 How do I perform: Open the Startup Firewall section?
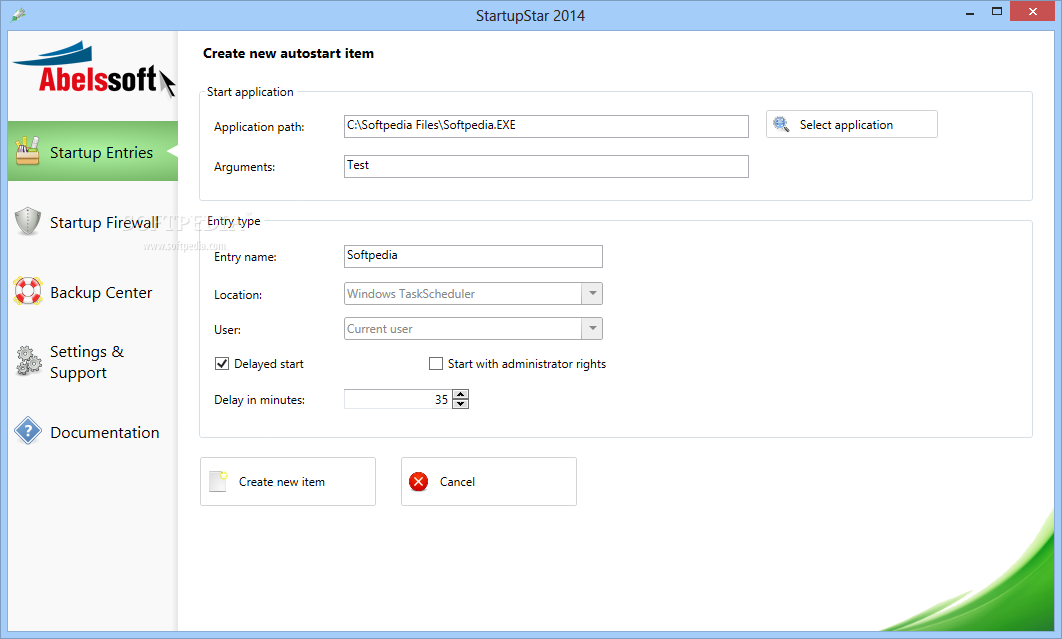point(93,222)
